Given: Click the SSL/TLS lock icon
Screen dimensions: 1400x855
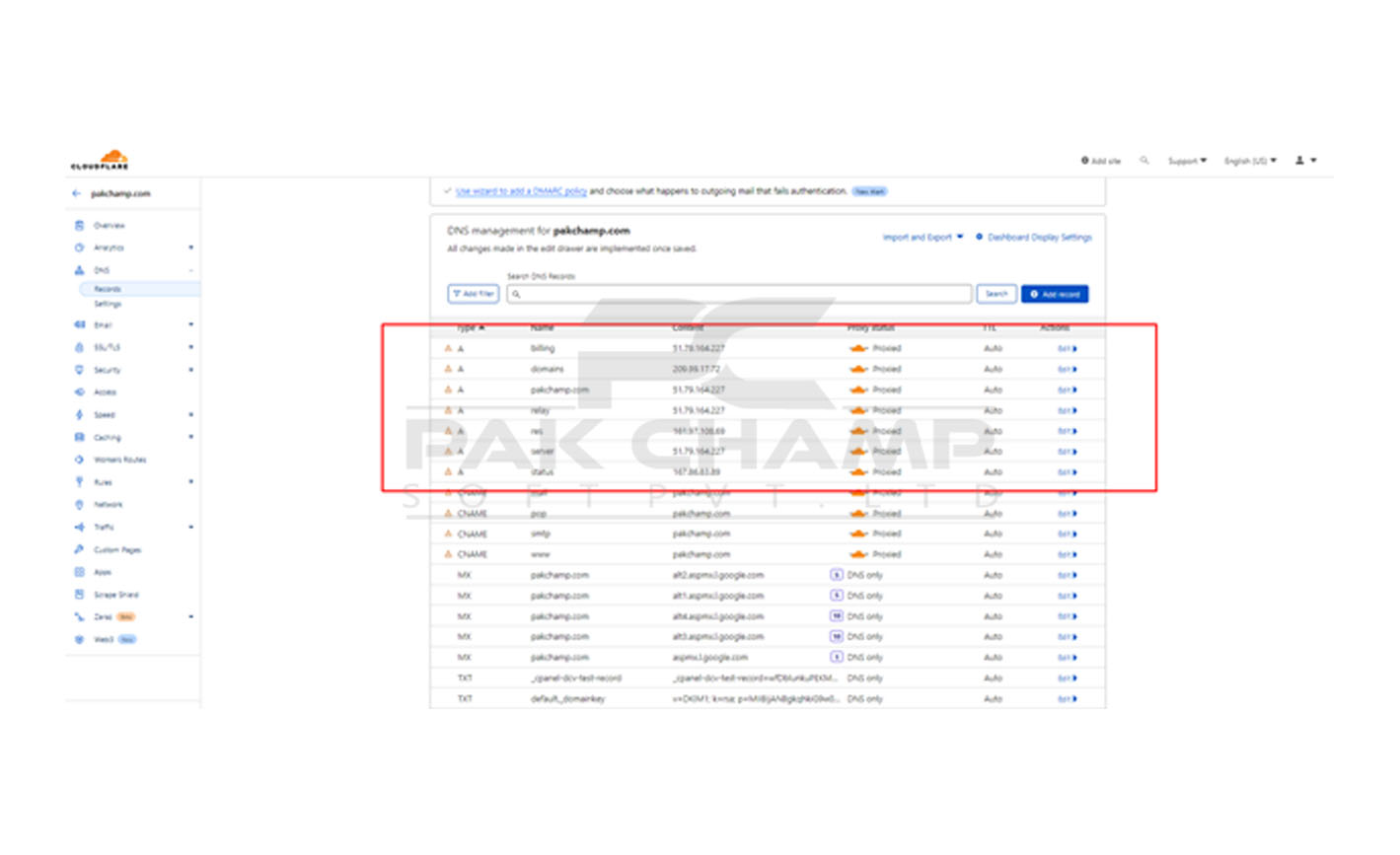Looking at the screenshot, I should click(79, 347).
